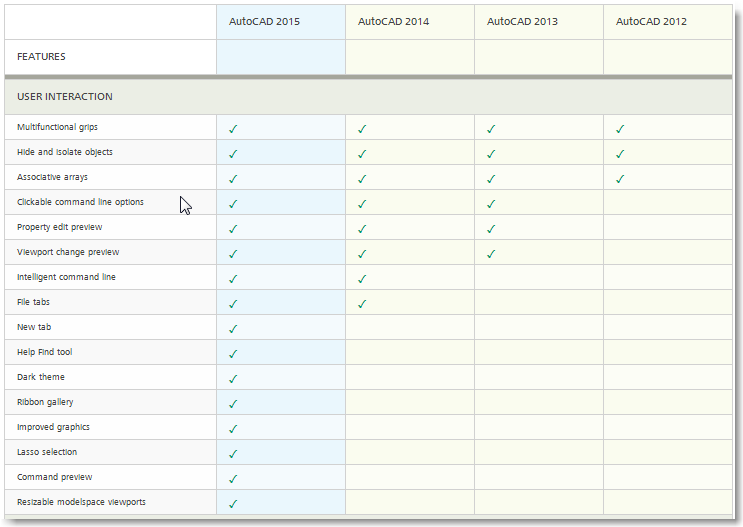Image resolution: width=743 pixels, height=527 pixels.
Task: Select the Associative arrays label
Action: (52, 177)
